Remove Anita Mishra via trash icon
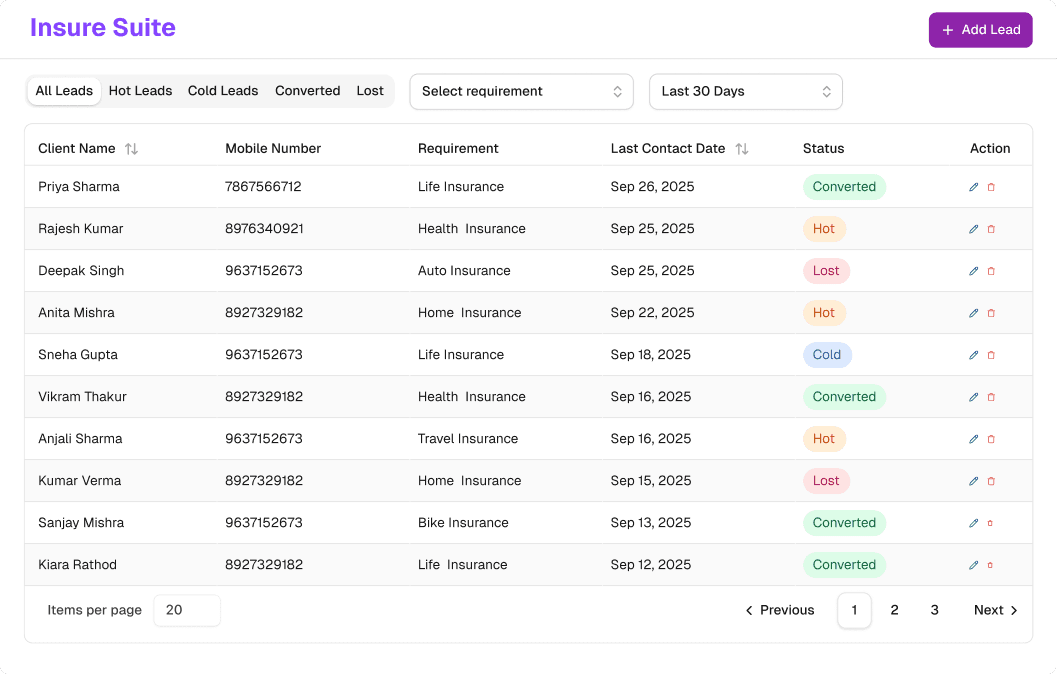 point(991,313)
